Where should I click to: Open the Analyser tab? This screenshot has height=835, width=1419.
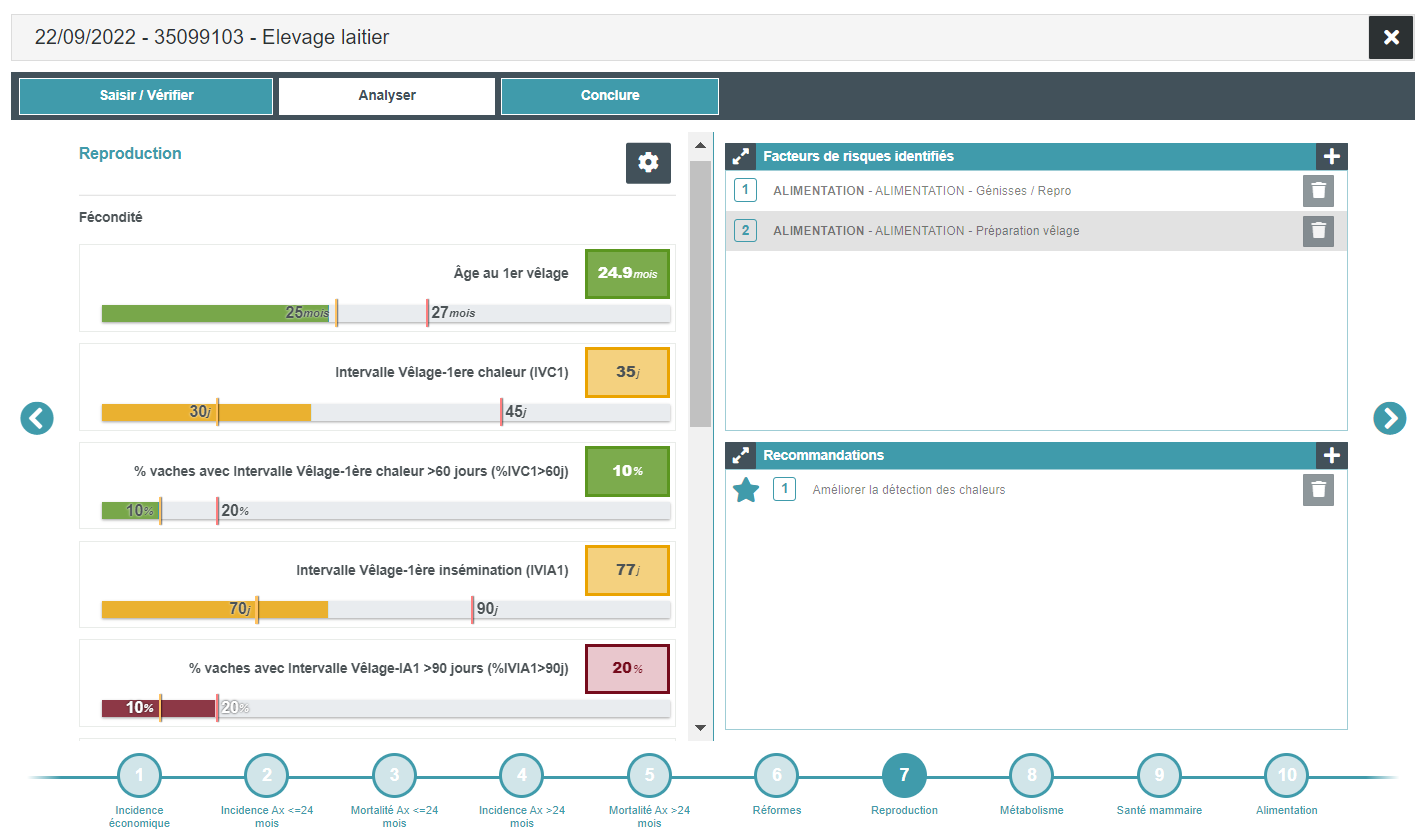coord(387,96)
